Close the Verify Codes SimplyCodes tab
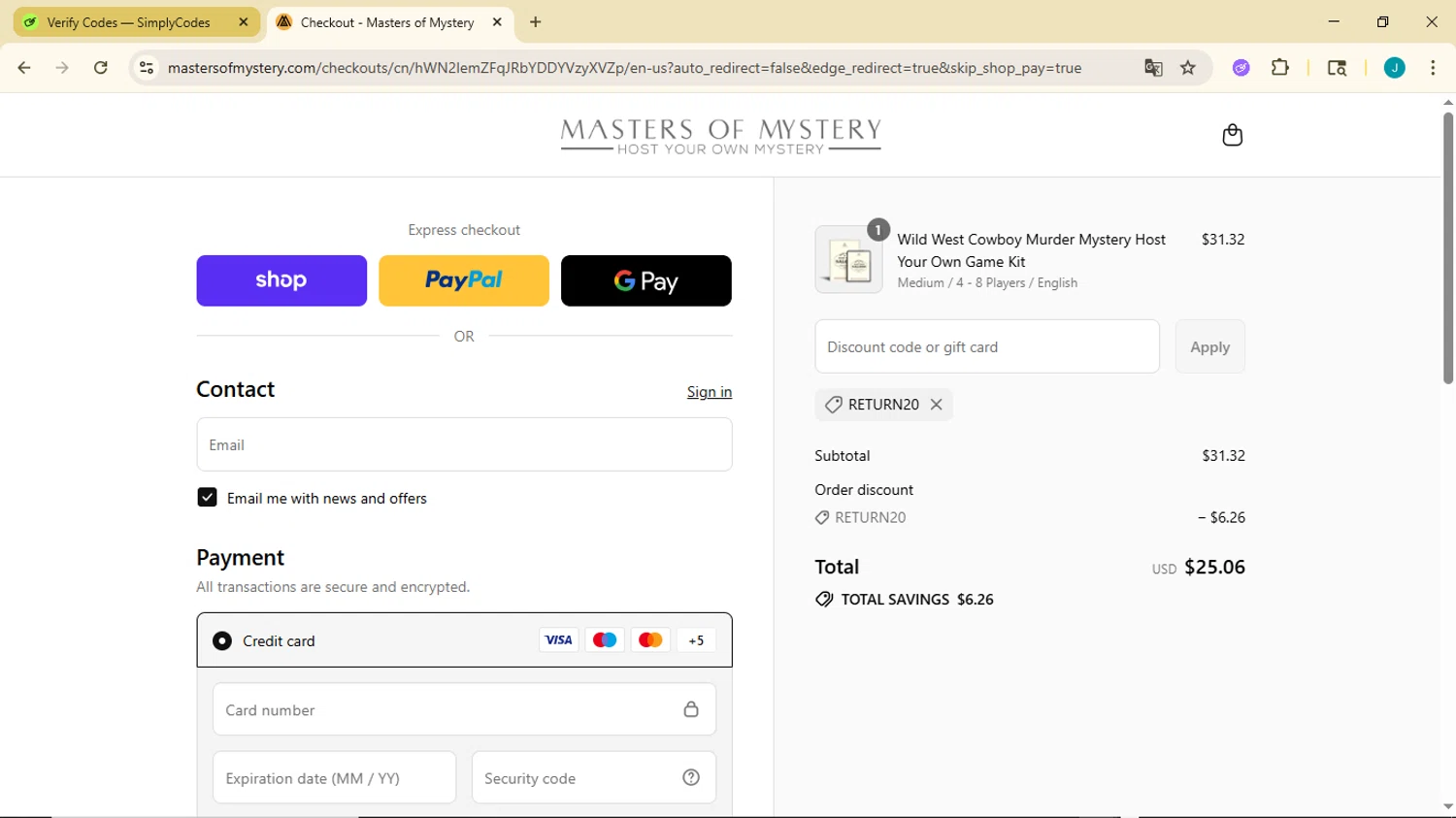 click(x=244, y=22)
